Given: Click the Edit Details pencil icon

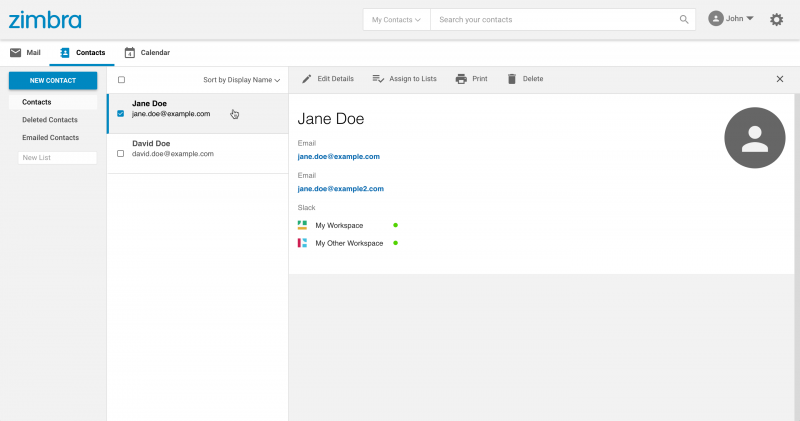Looking at the screenshot, I should click(306, 79).
